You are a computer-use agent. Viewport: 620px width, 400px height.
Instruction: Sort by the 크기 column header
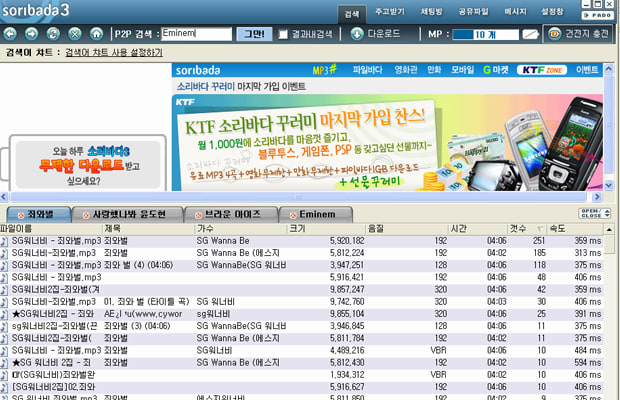coord(326,229)
